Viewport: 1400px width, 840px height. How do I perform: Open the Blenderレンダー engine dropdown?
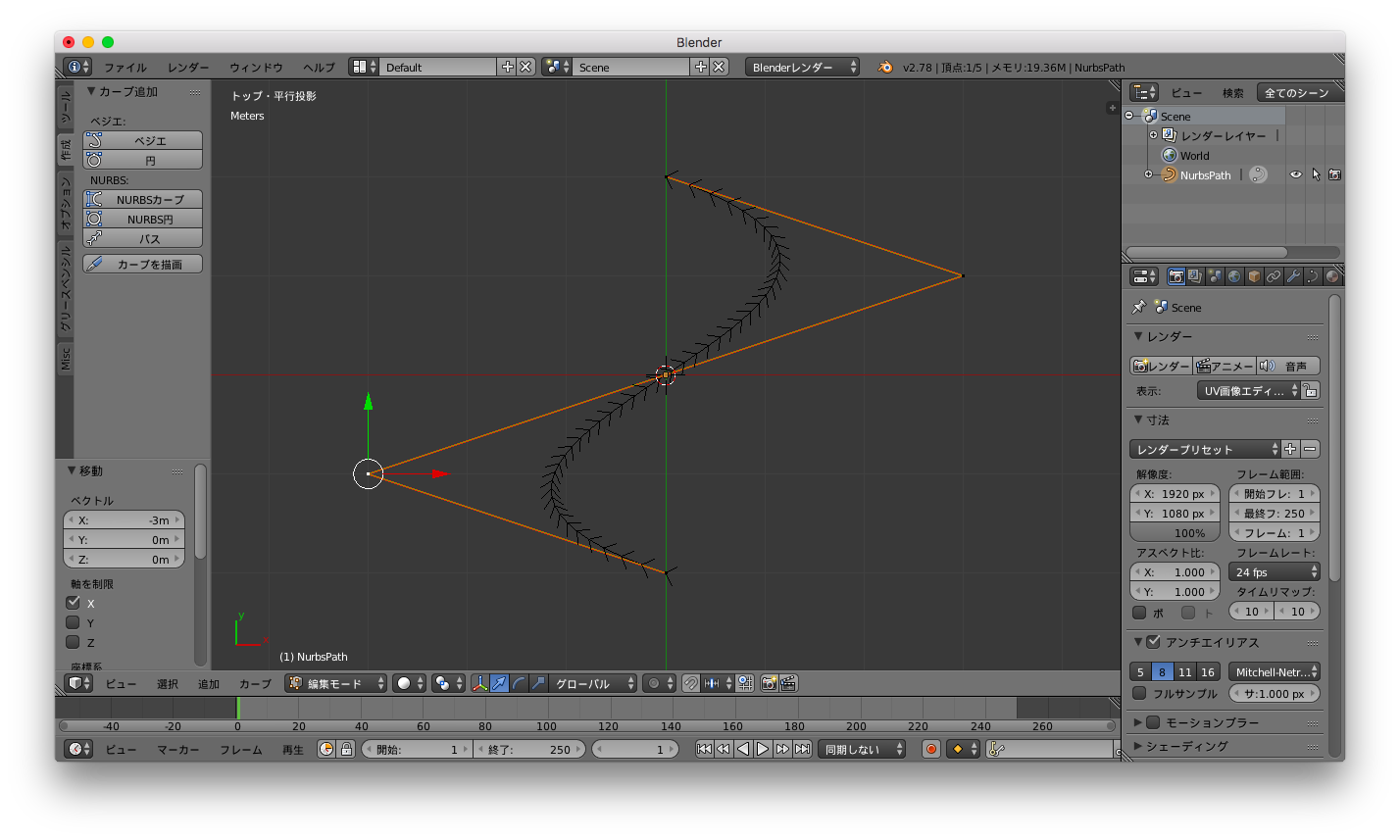[802, 67]
